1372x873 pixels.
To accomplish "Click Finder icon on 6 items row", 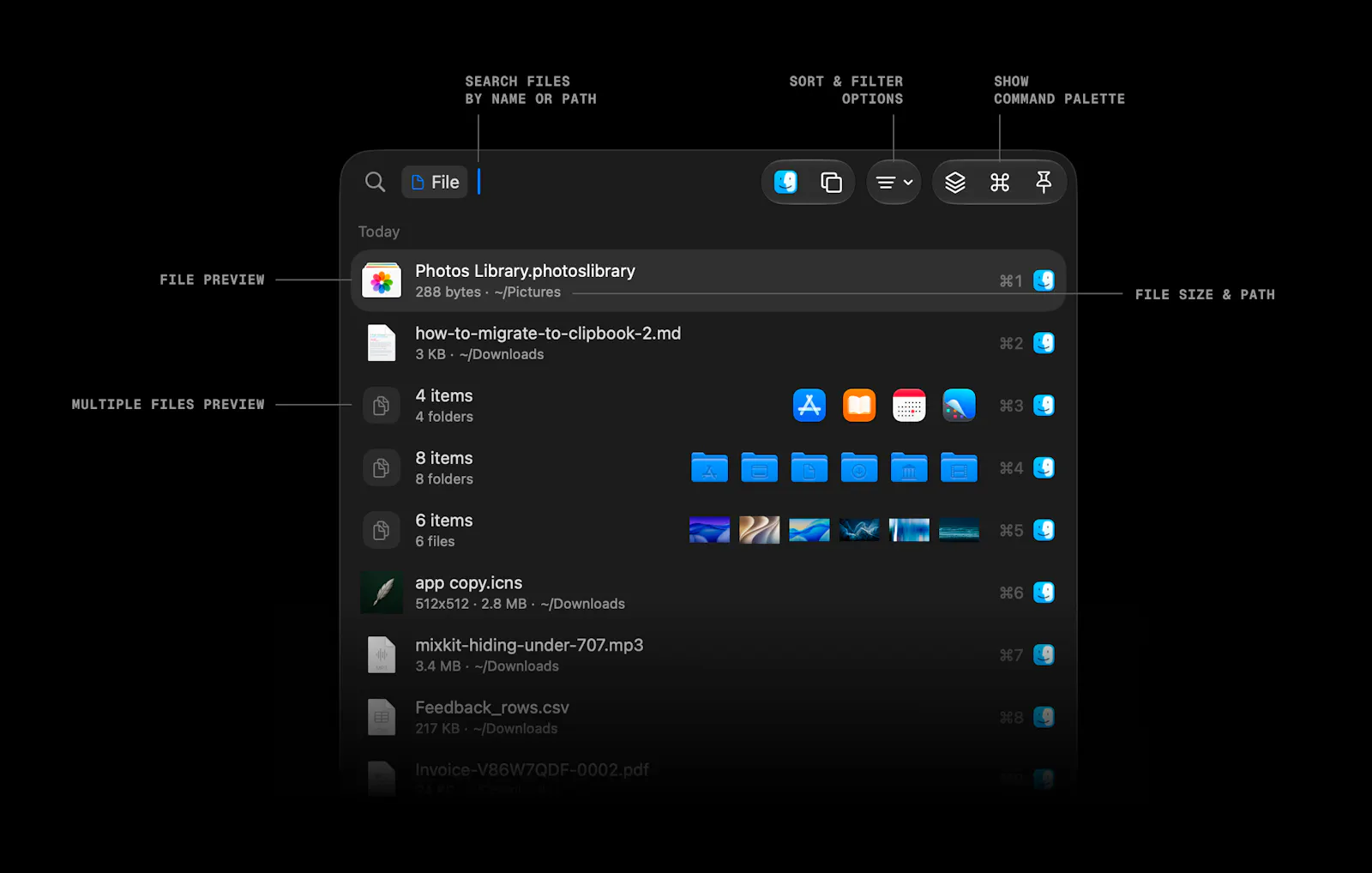I will 1044,531.
